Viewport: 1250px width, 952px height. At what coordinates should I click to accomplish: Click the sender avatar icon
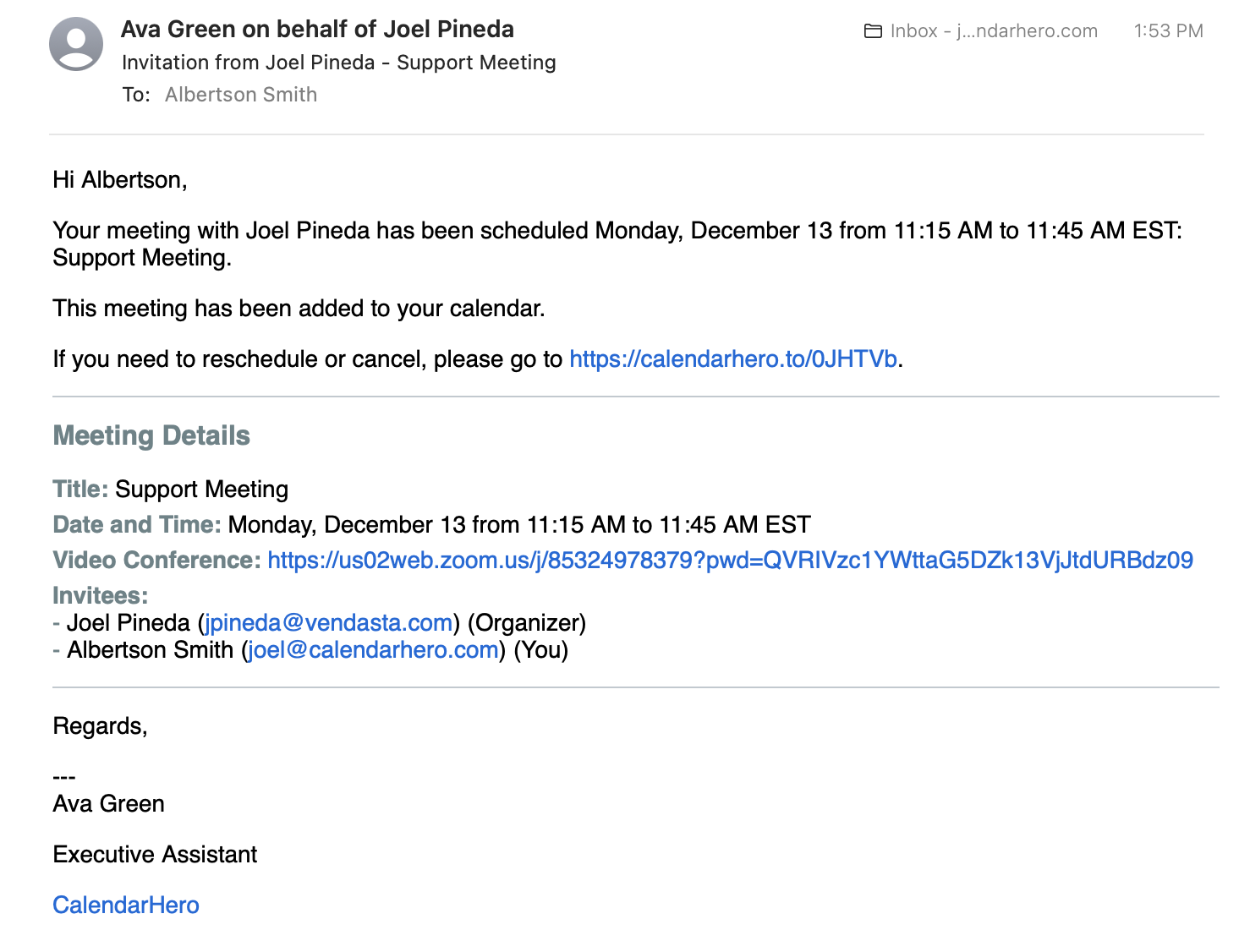tap(76, 44)
